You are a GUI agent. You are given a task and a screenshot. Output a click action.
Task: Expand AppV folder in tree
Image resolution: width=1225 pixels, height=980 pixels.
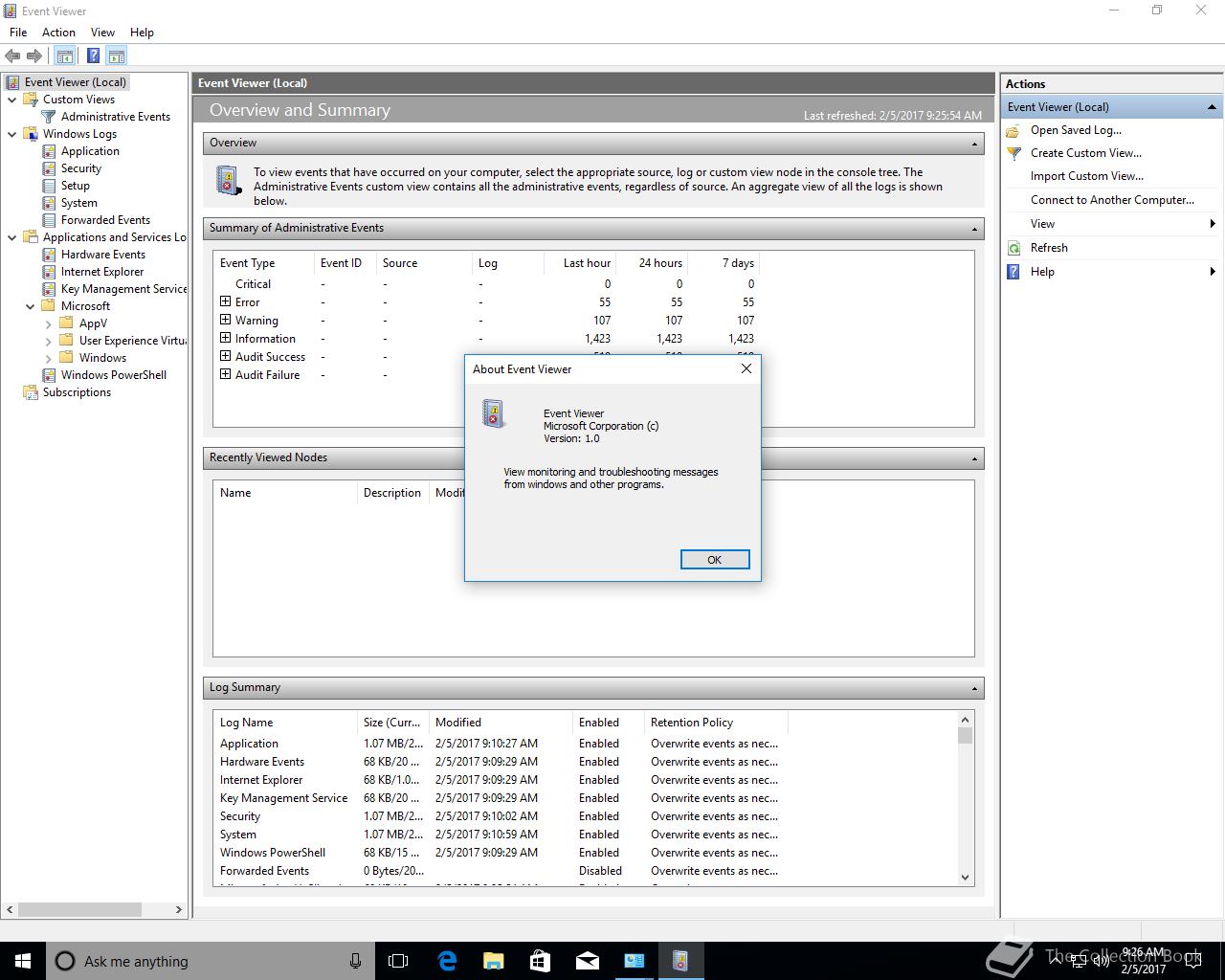49,323
